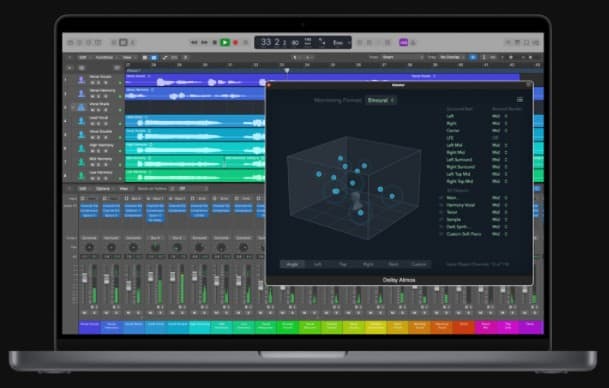This screenshot has height=388, width=609.
Task: Select the Custom view tab in plug-in
Action: click(x=418, y=264)
